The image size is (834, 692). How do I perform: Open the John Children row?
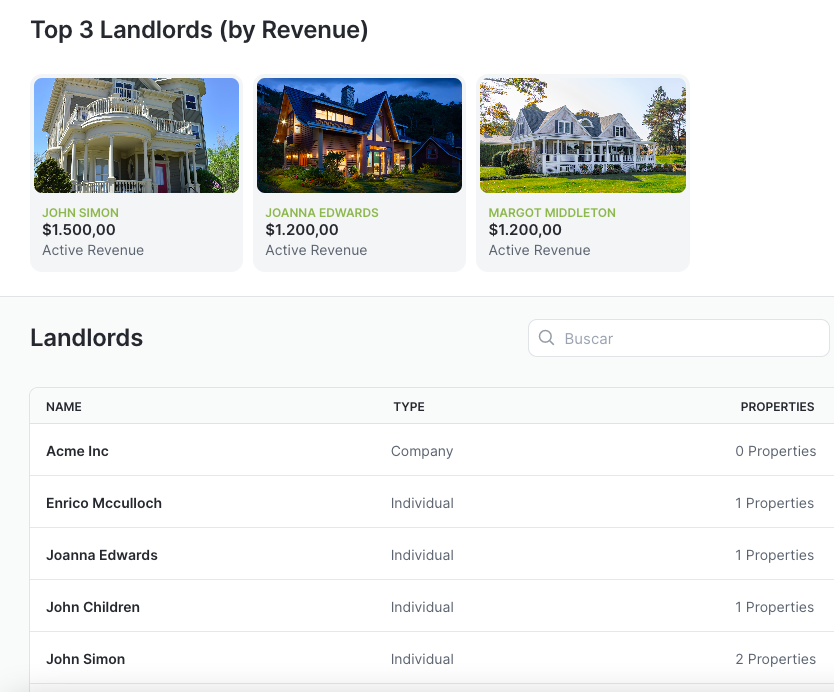pos(432,607)
